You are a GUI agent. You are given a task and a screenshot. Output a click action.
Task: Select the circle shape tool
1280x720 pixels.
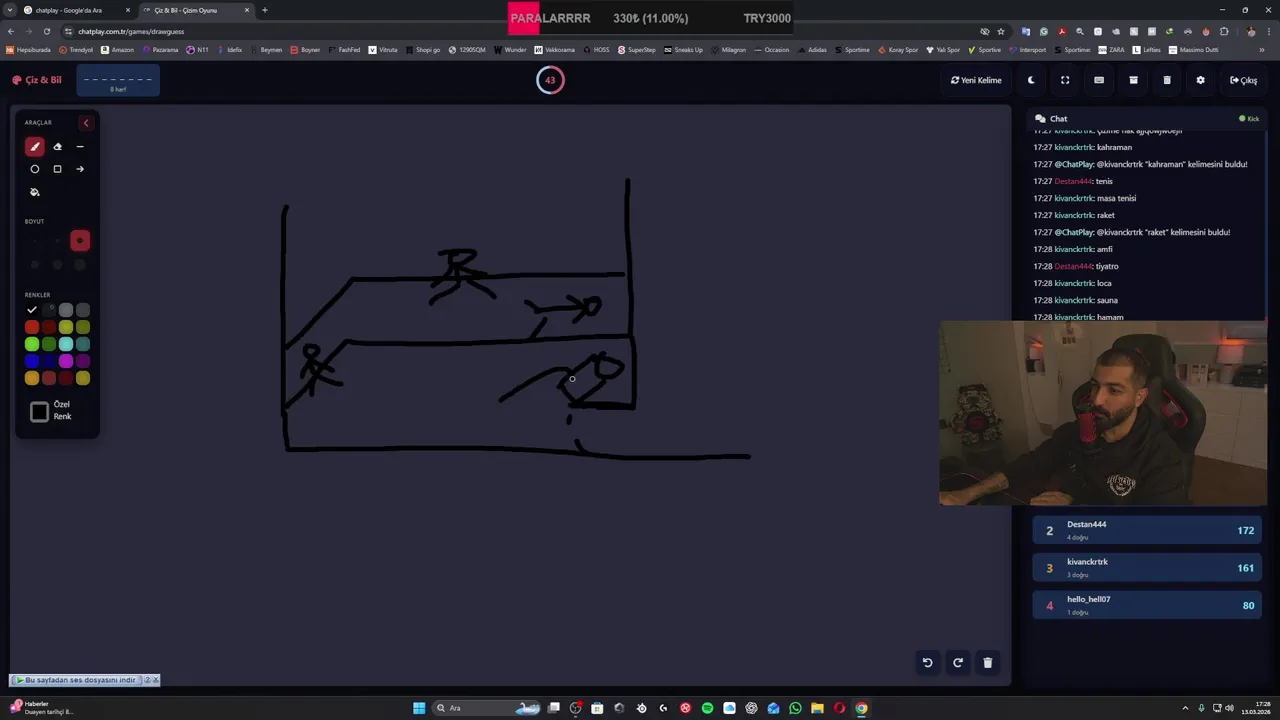(35, 169)
